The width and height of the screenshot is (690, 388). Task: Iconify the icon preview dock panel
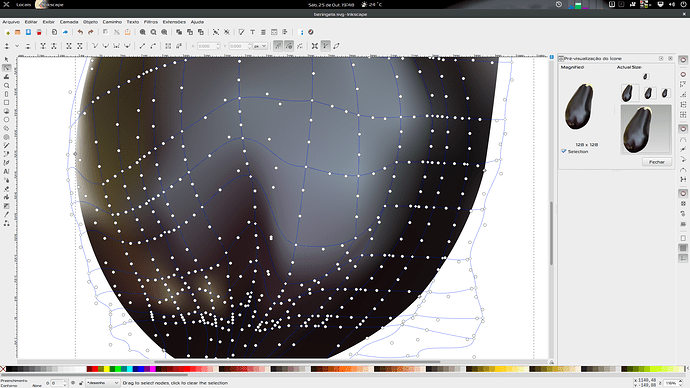[661, 58]
